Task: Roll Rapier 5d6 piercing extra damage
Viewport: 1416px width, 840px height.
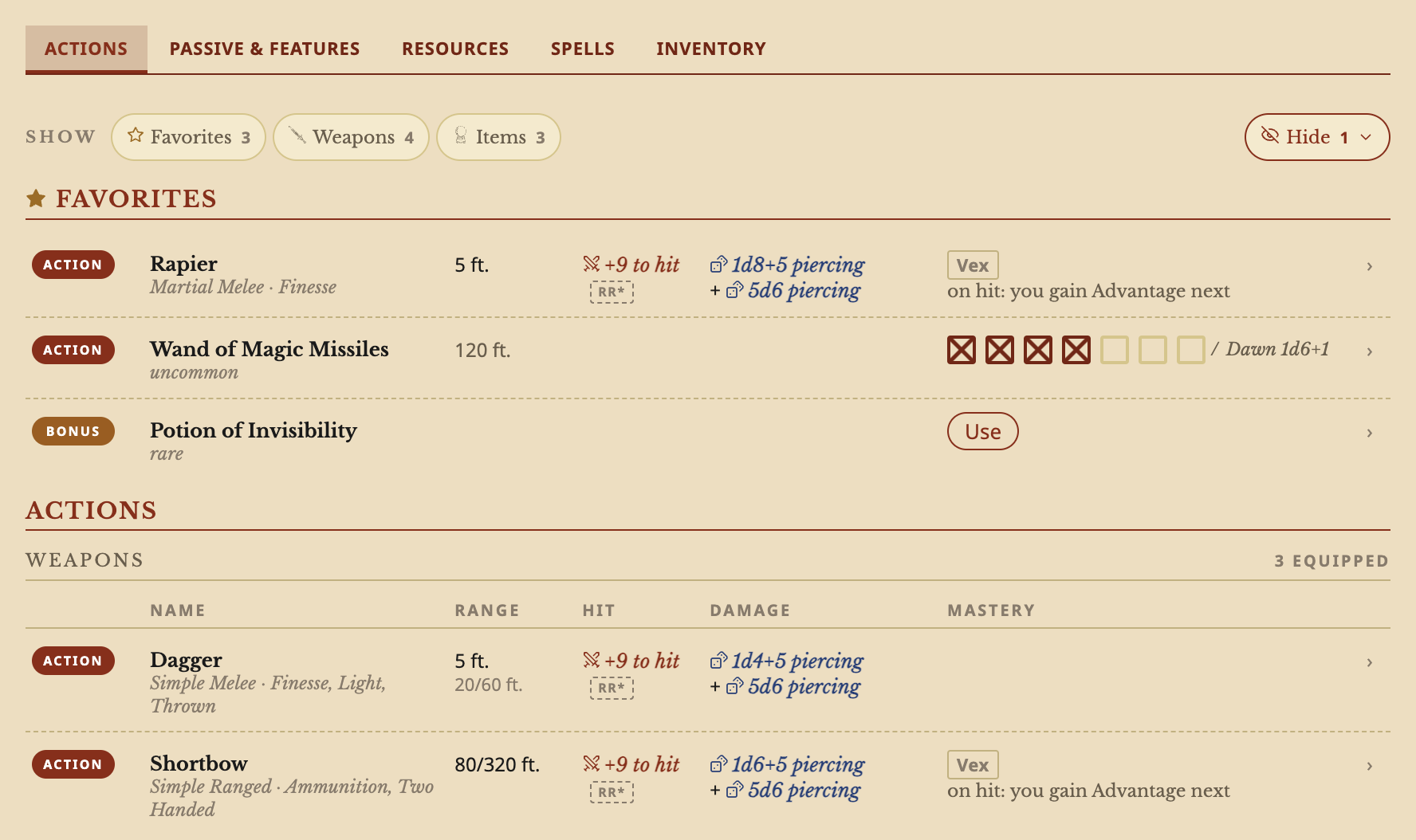Action: (793, 290)
